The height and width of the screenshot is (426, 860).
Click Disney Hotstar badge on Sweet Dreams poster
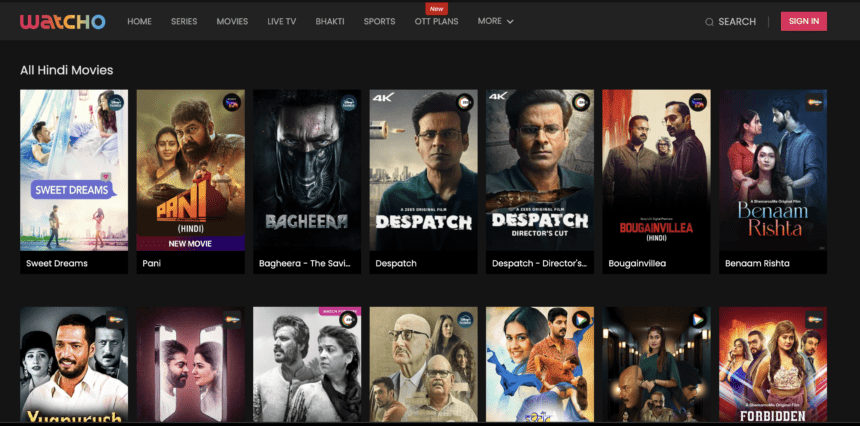(115, 103)
